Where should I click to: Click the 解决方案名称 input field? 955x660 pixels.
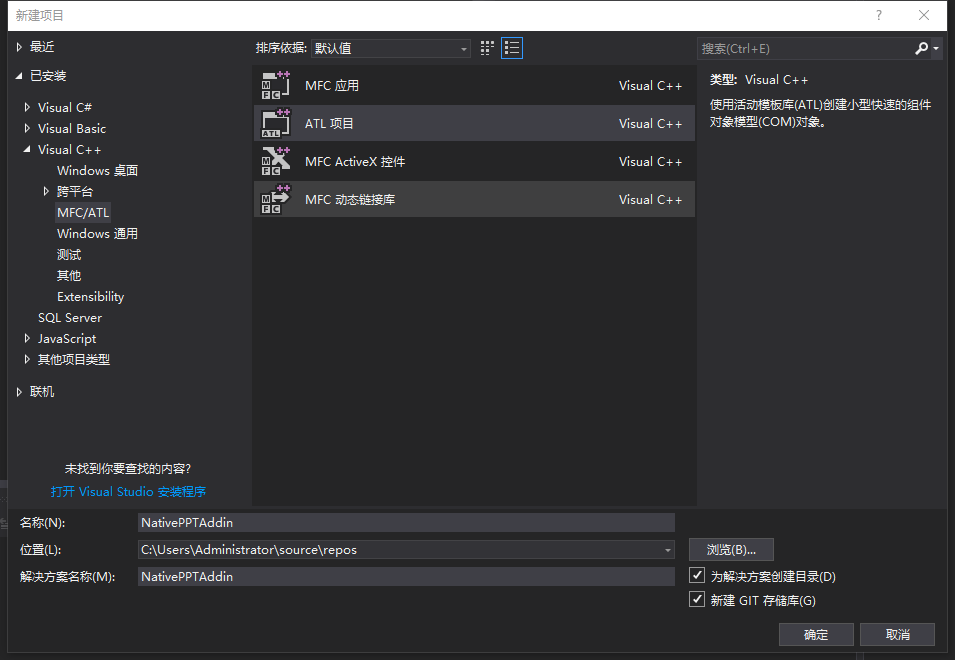[406, 577]
